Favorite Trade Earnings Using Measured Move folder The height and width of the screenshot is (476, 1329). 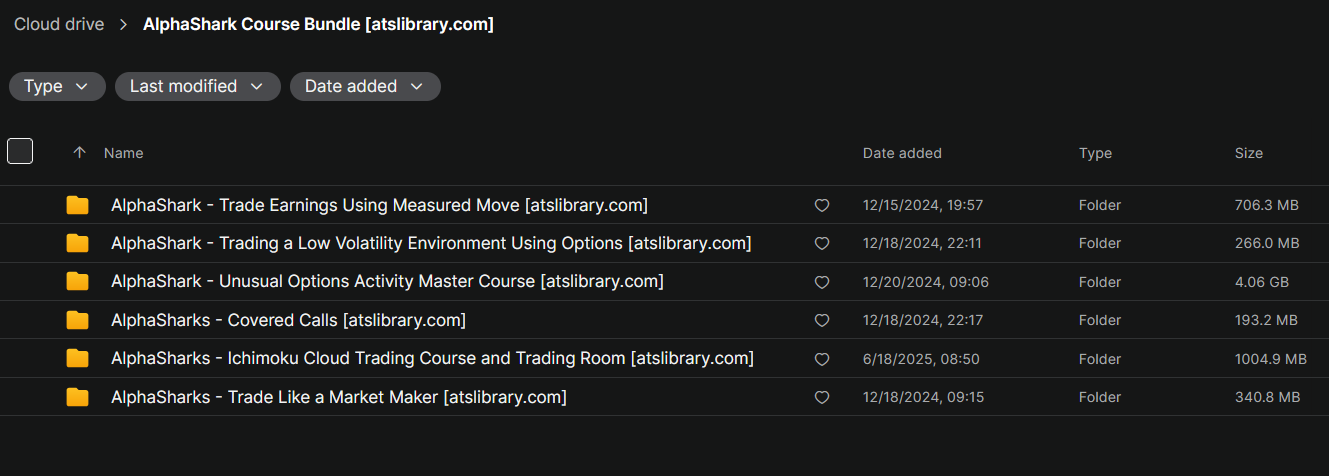[822, 206]
